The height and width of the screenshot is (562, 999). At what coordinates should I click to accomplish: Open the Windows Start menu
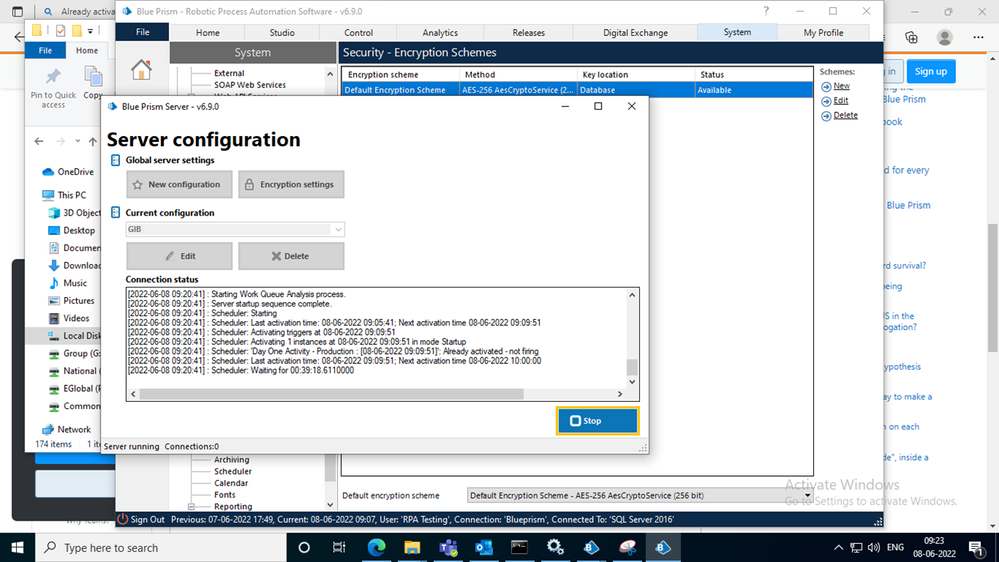[x=17, y=547]
